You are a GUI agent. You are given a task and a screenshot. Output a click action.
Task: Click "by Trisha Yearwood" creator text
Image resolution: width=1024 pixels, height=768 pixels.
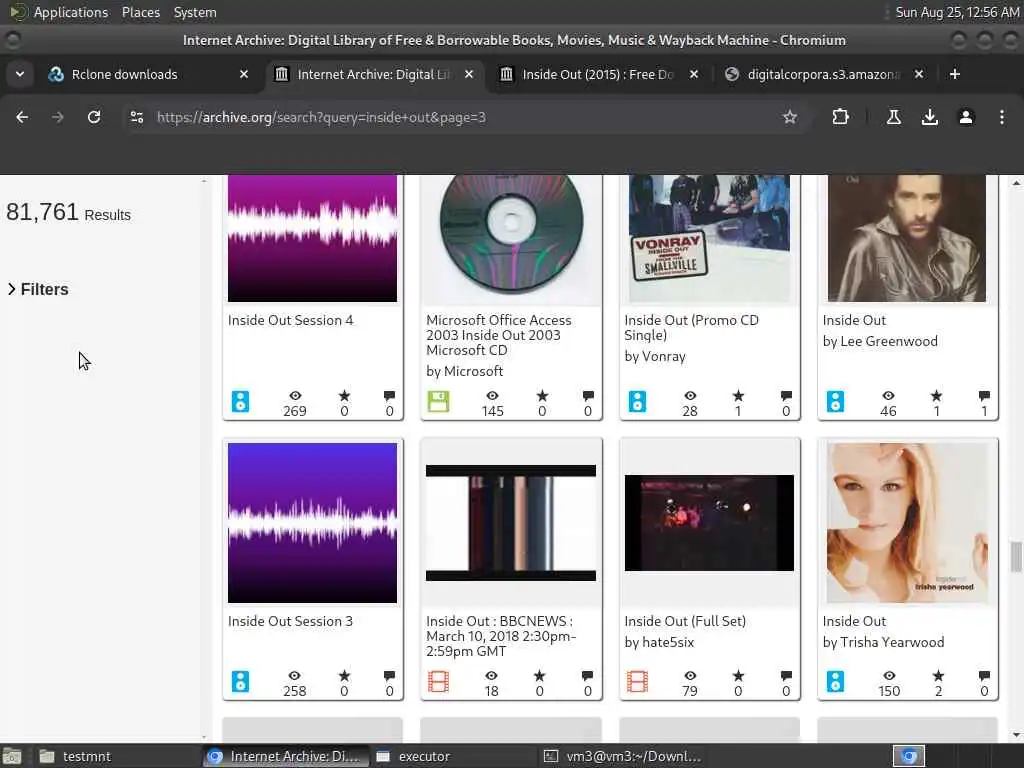[x=883, y=642]
